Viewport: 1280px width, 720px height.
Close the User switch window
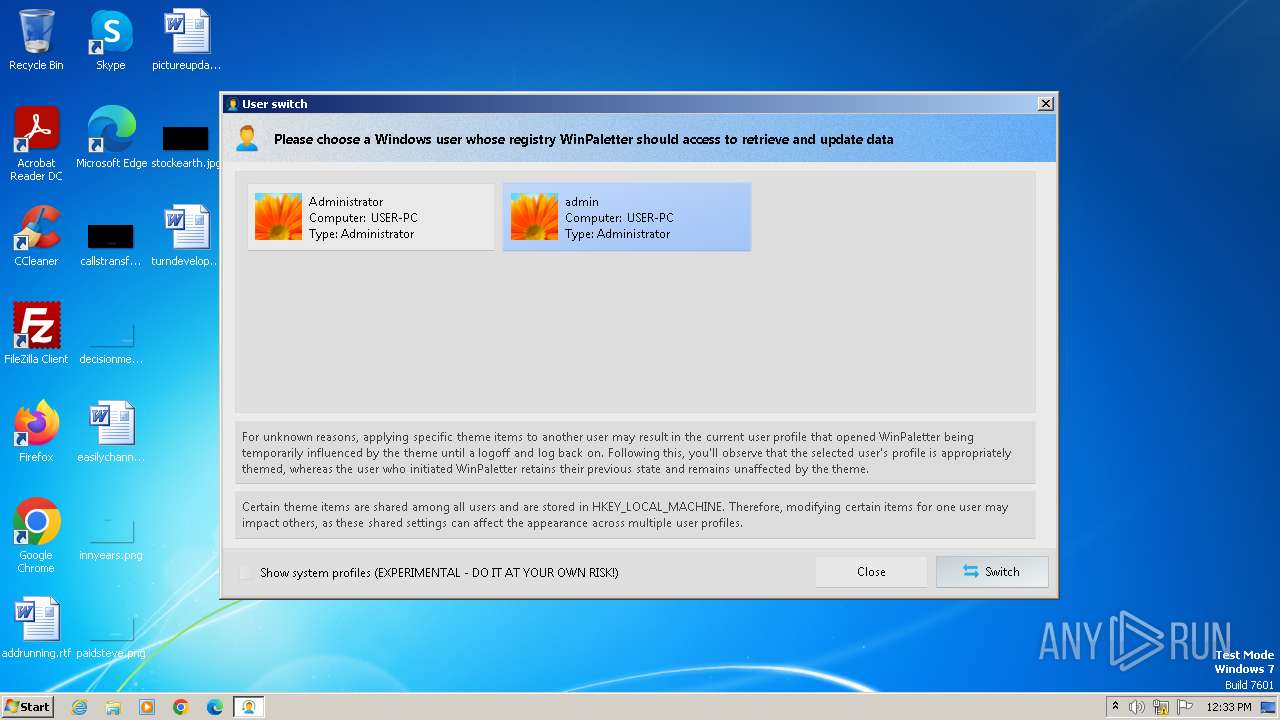pyautogui.click(x=1046, y=104)
